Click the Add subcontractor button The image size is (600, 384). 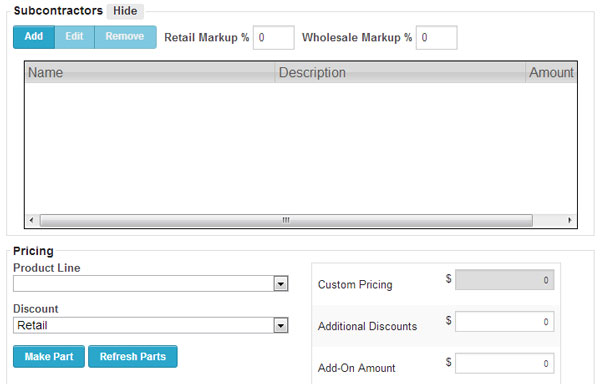click(34, 37)
